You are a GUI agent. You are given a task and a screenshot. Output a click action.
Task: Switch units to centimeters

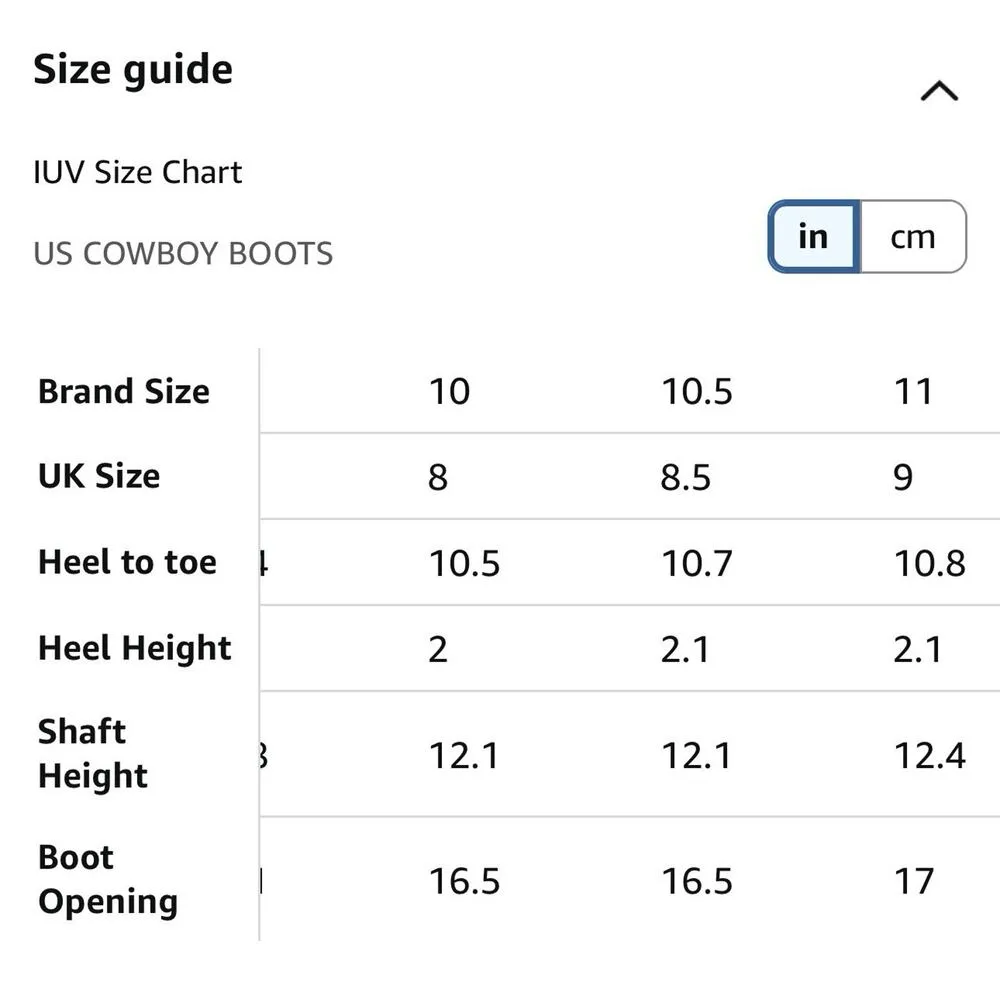click(912, 237)
